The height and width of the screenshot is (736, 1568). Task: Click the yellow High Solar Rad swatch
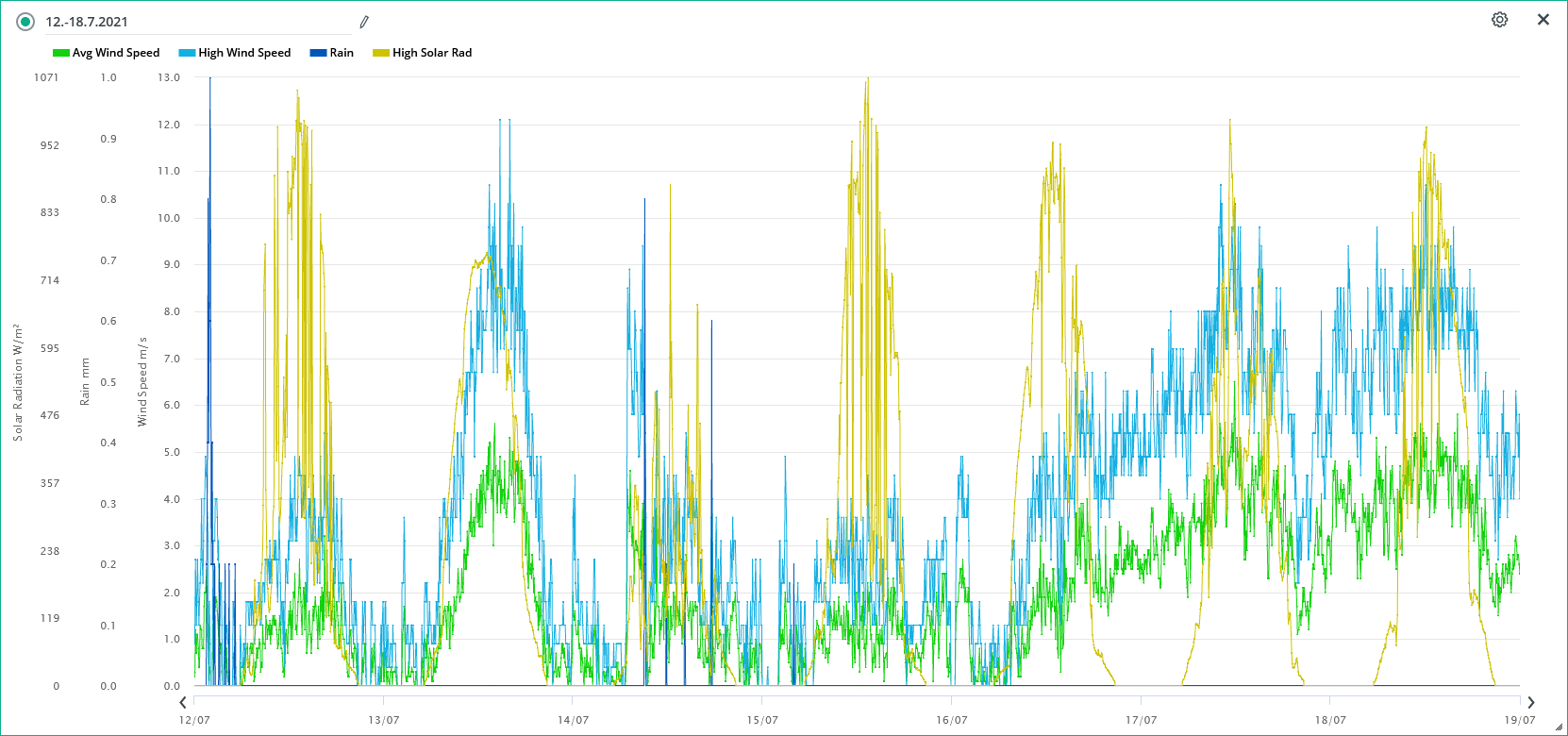pyautogui.click(x=381, y=53)
